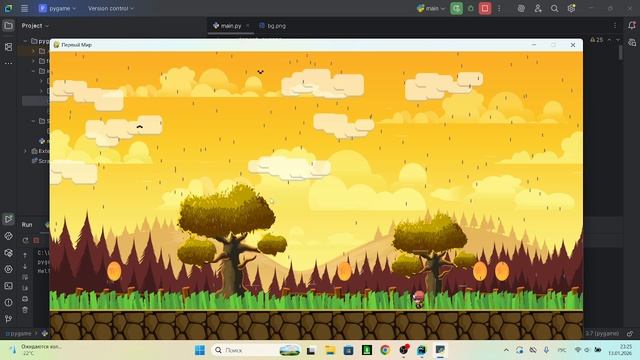Click the 25 warnings indicator
640x360 pixels.
click(597, 40)
